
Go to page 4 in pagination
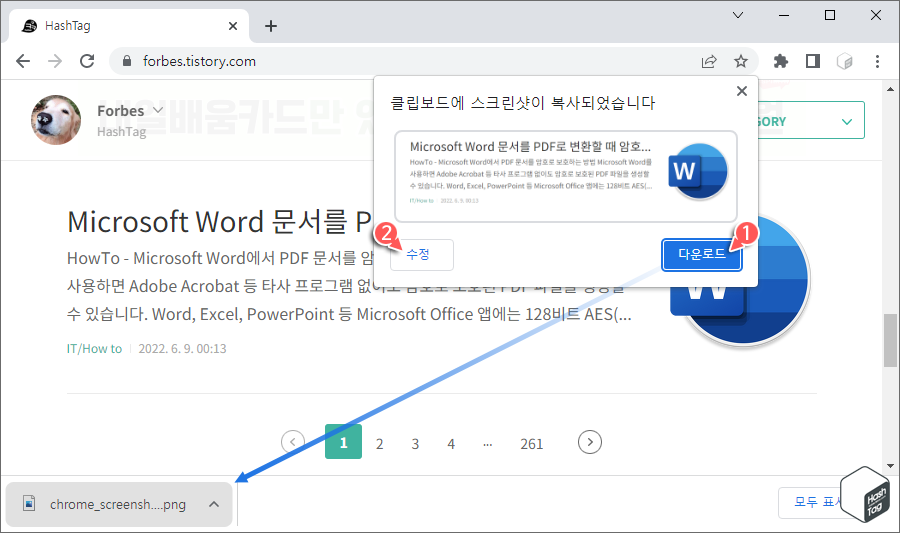pos(451,443)
